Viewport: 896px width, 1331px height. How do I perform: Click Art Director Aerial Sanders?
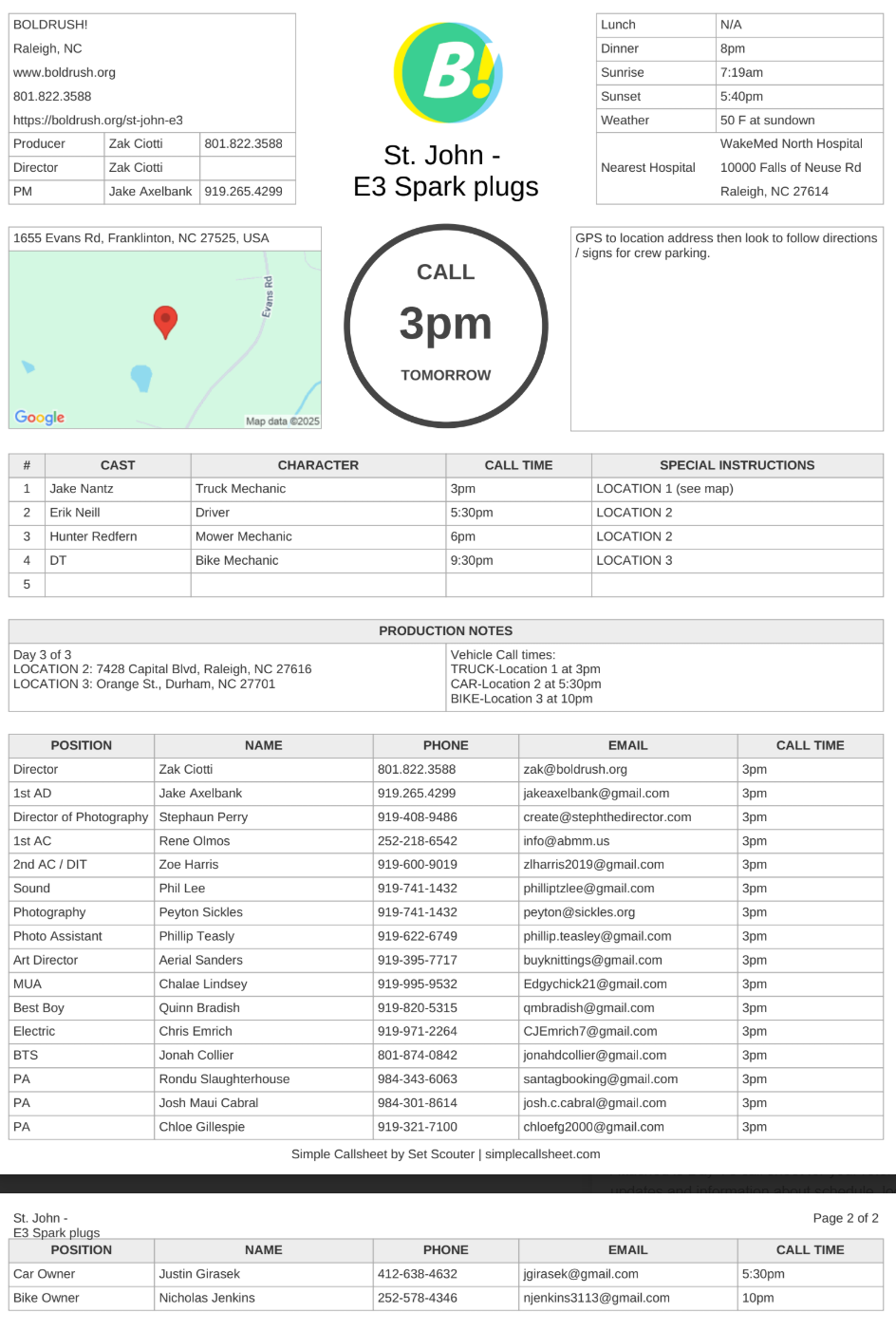tap(200, 961)
